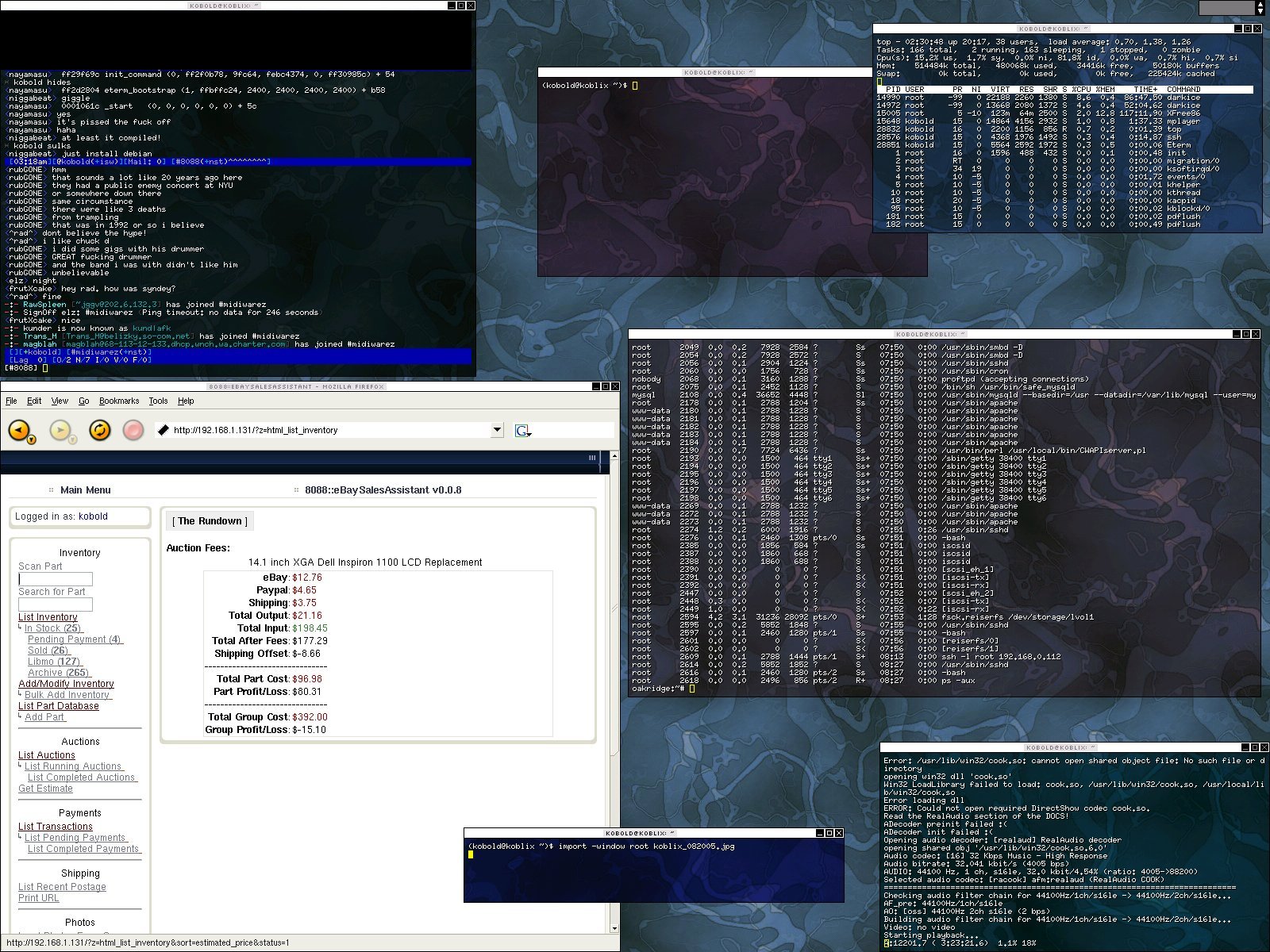Close the Firefox eBaySalesAssistant window
The image size is (1270, 952).
[615, 386]
